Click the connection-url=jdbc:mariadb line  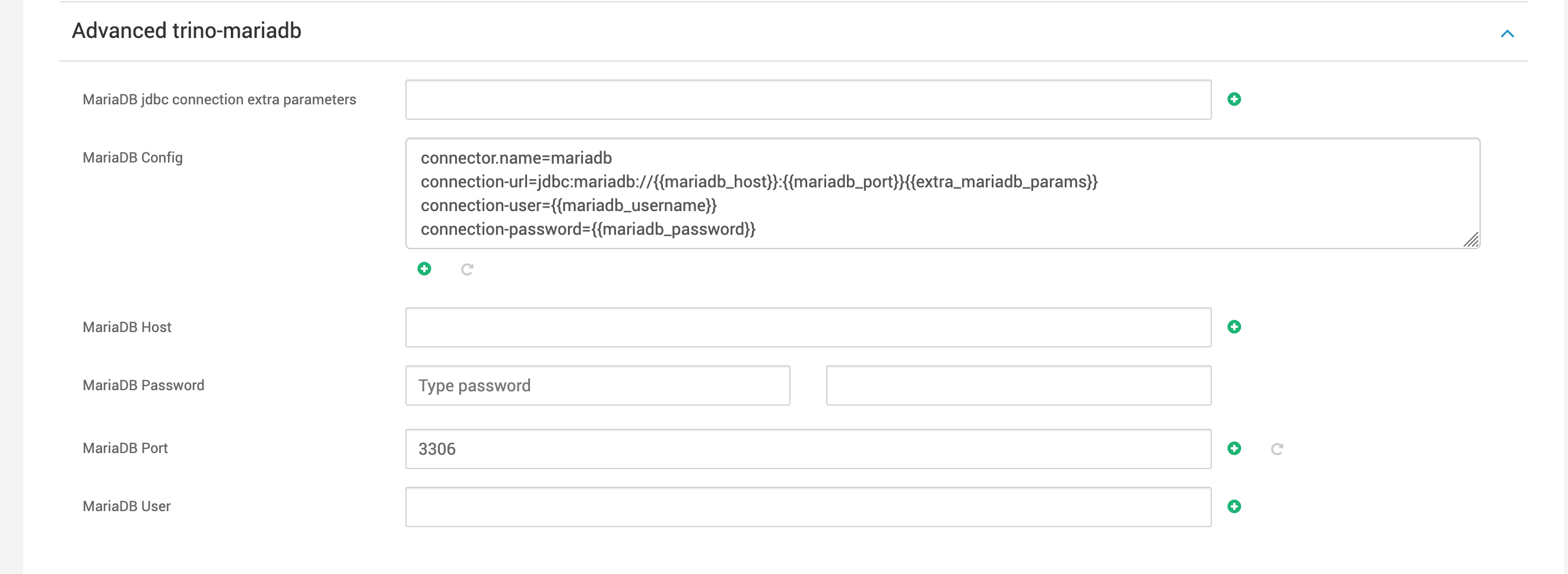(x=759, y=182)
